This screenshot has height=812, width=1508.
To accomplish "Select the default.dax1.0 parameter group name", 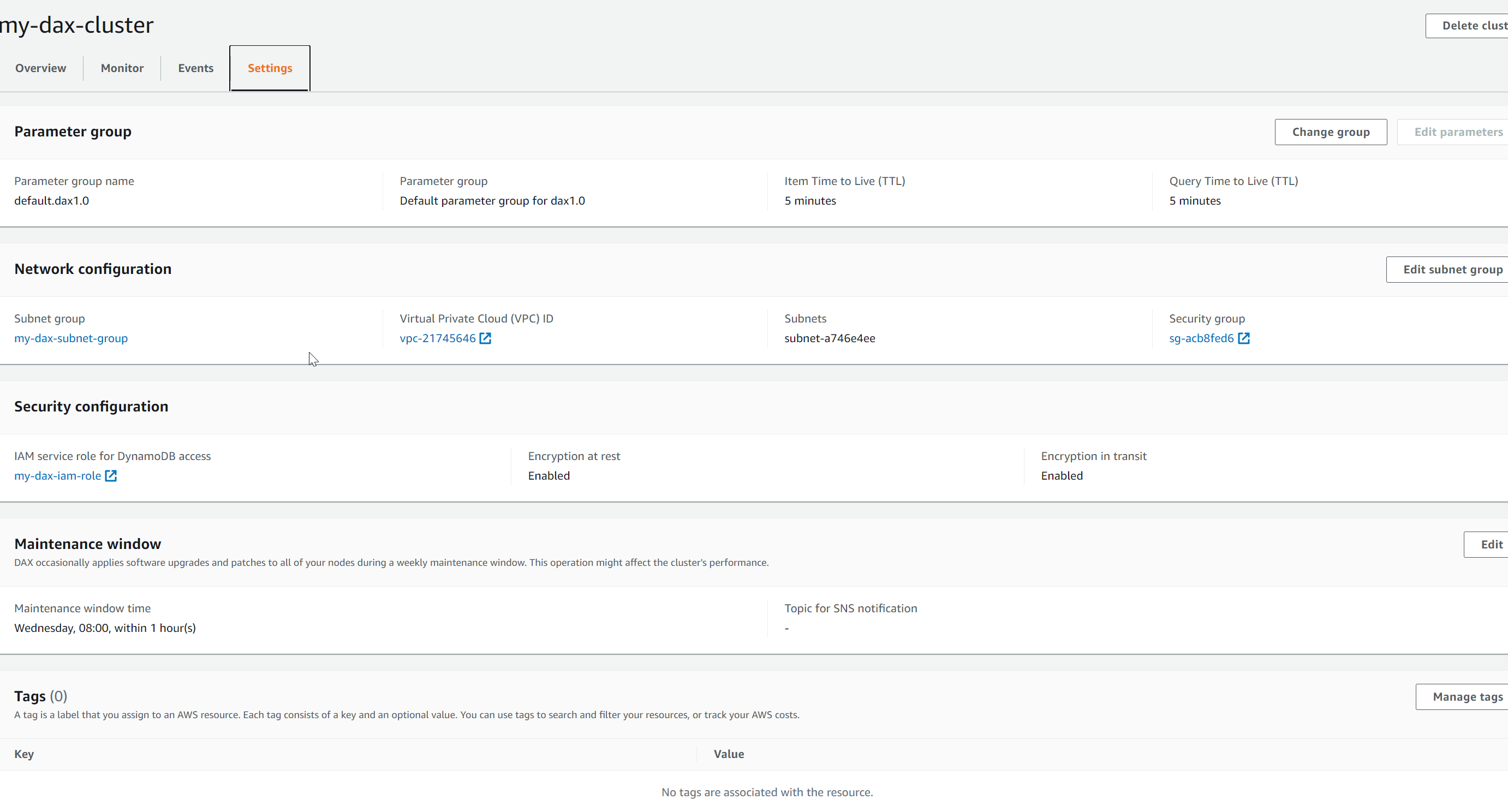I will click(x=51, y=201).
